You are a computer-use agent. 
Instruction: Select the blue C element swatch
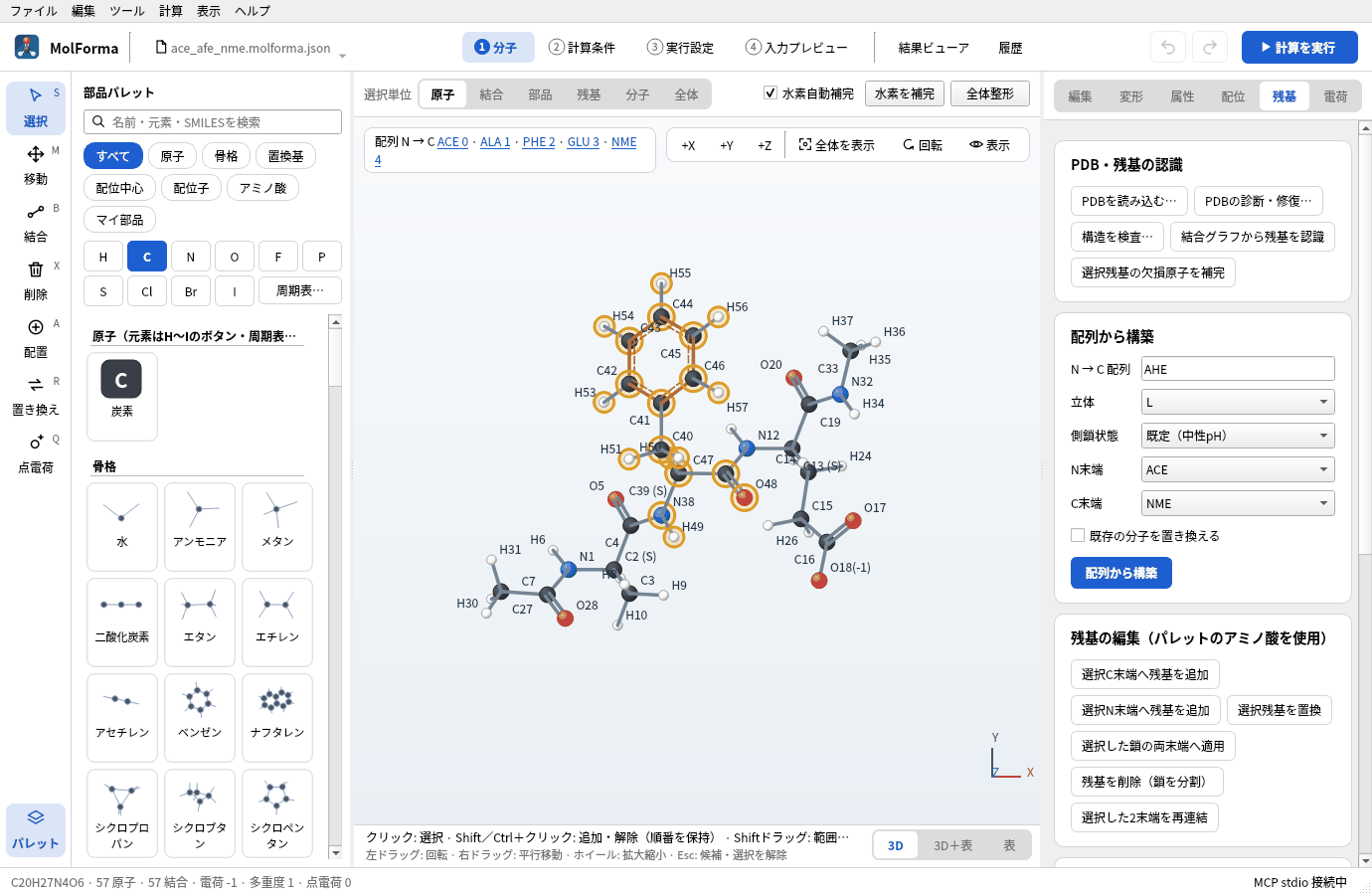(x=147, y=257)
